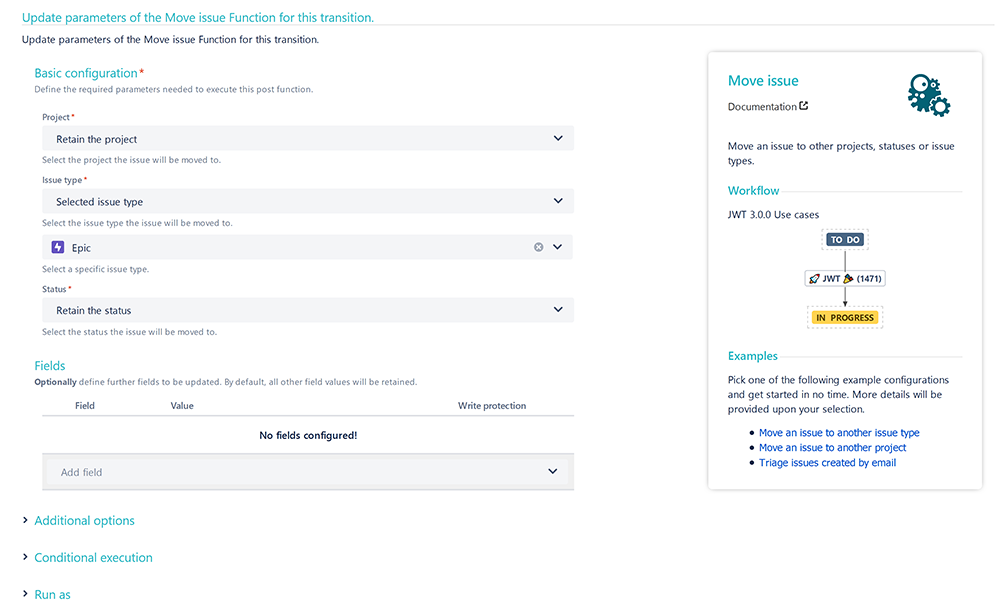Open Move an issue to another issue type example
Screen dimensions: 1000x613
(x=839, y=432)
